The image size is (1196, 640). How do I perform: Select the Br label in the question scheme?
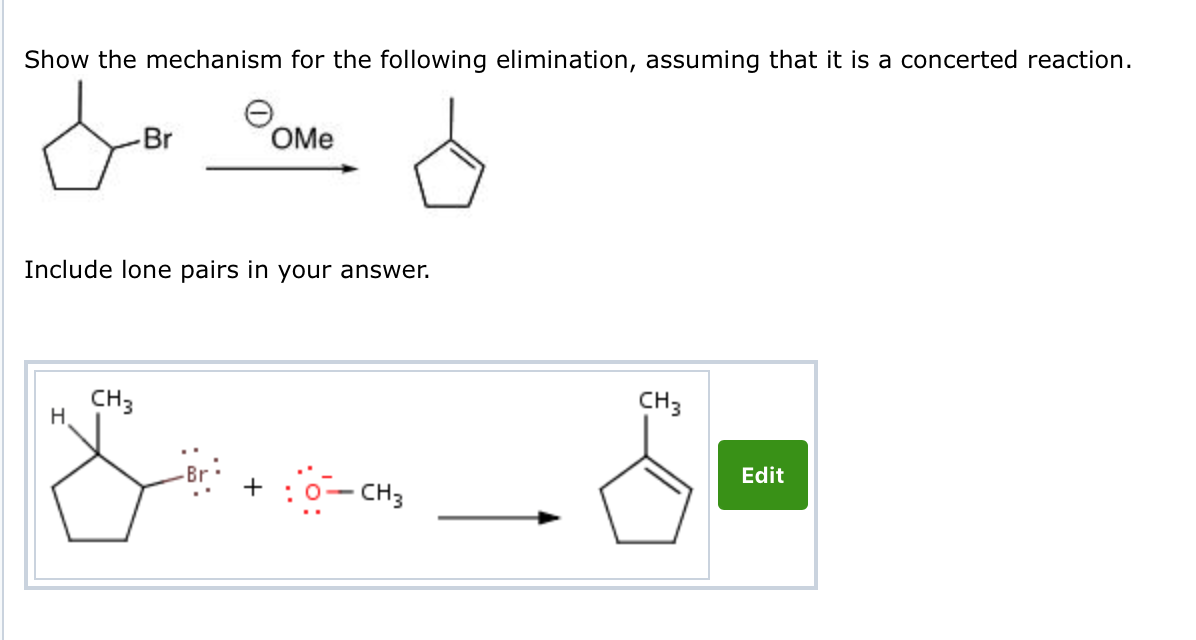157,138
